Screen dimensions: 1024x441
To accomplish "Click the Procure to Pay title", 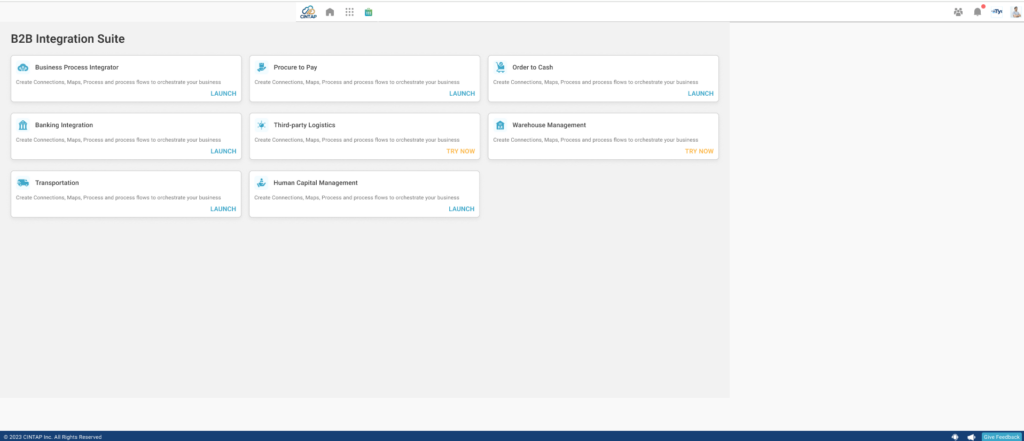I will pyautogui.click(x=295, y=67).
